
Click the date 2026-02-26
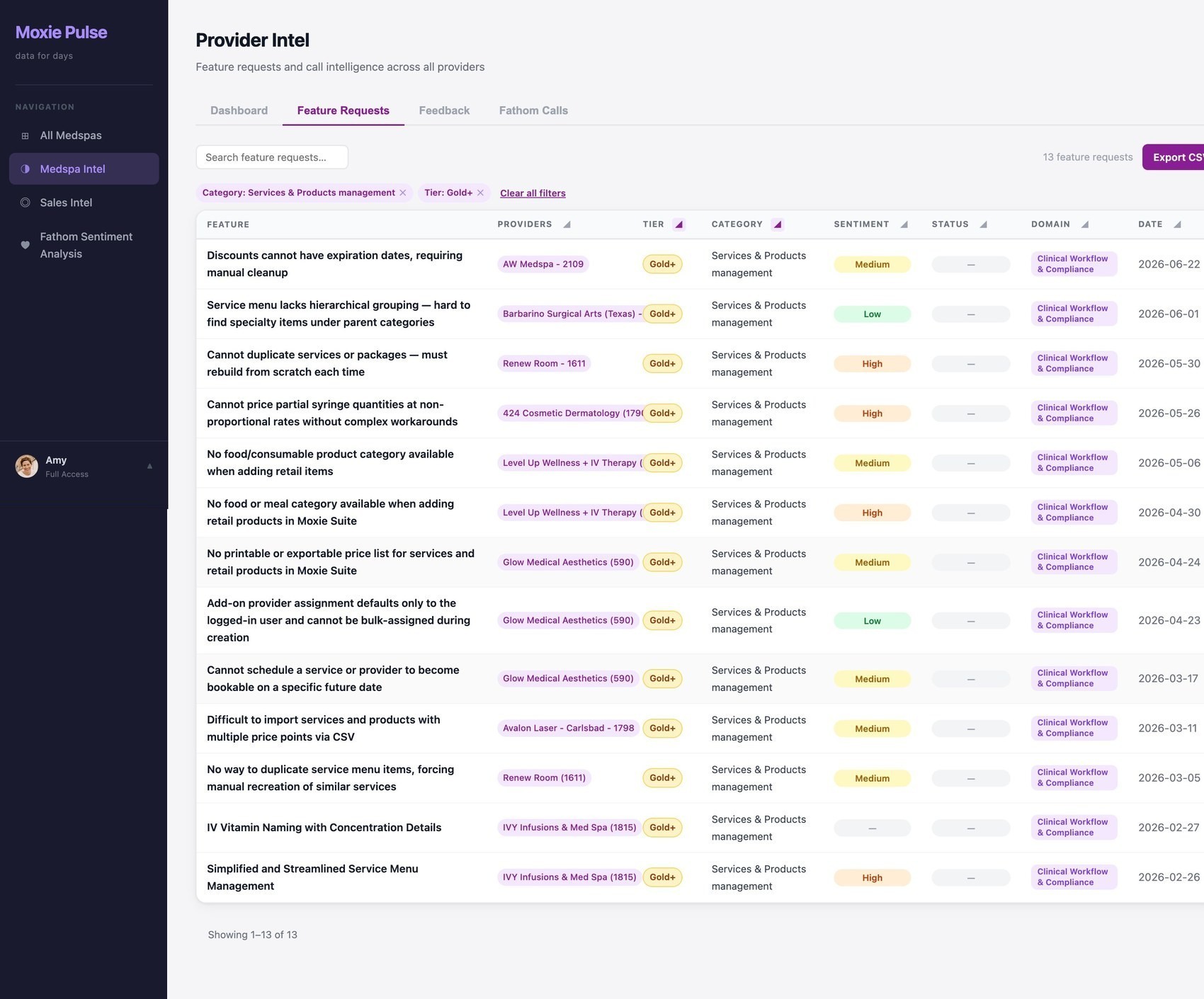(1169, 877)
